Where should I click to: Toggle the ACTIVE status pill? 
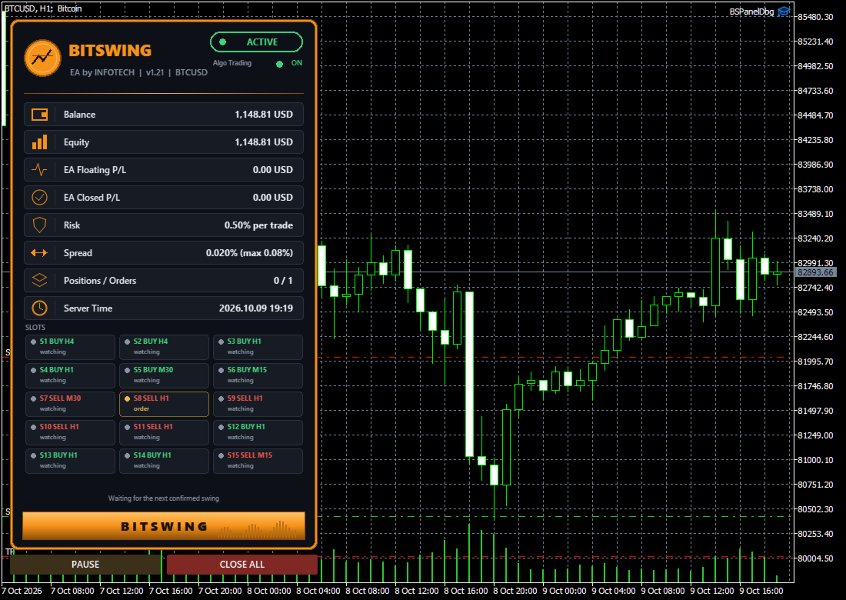coord(256,42)
